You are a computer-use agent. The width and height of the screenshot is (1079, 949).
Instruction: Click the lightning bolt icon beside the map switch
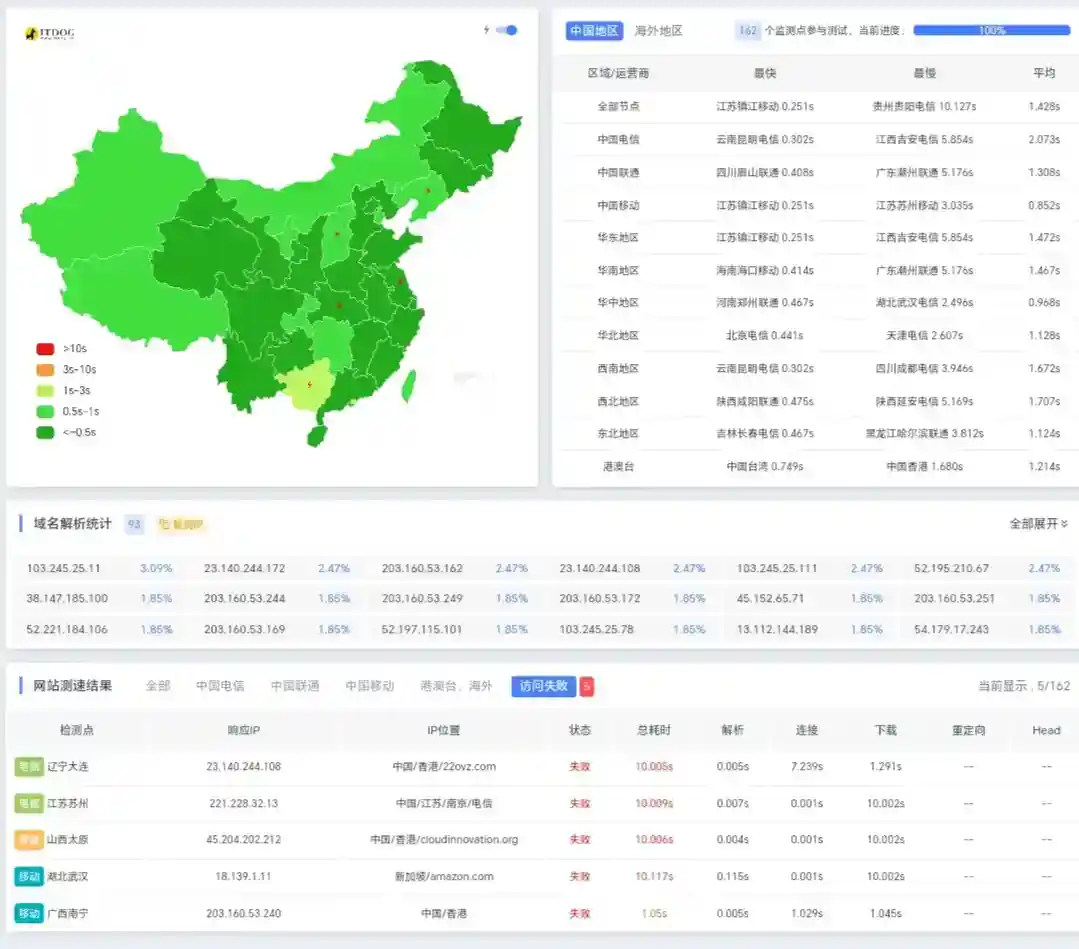487,30
